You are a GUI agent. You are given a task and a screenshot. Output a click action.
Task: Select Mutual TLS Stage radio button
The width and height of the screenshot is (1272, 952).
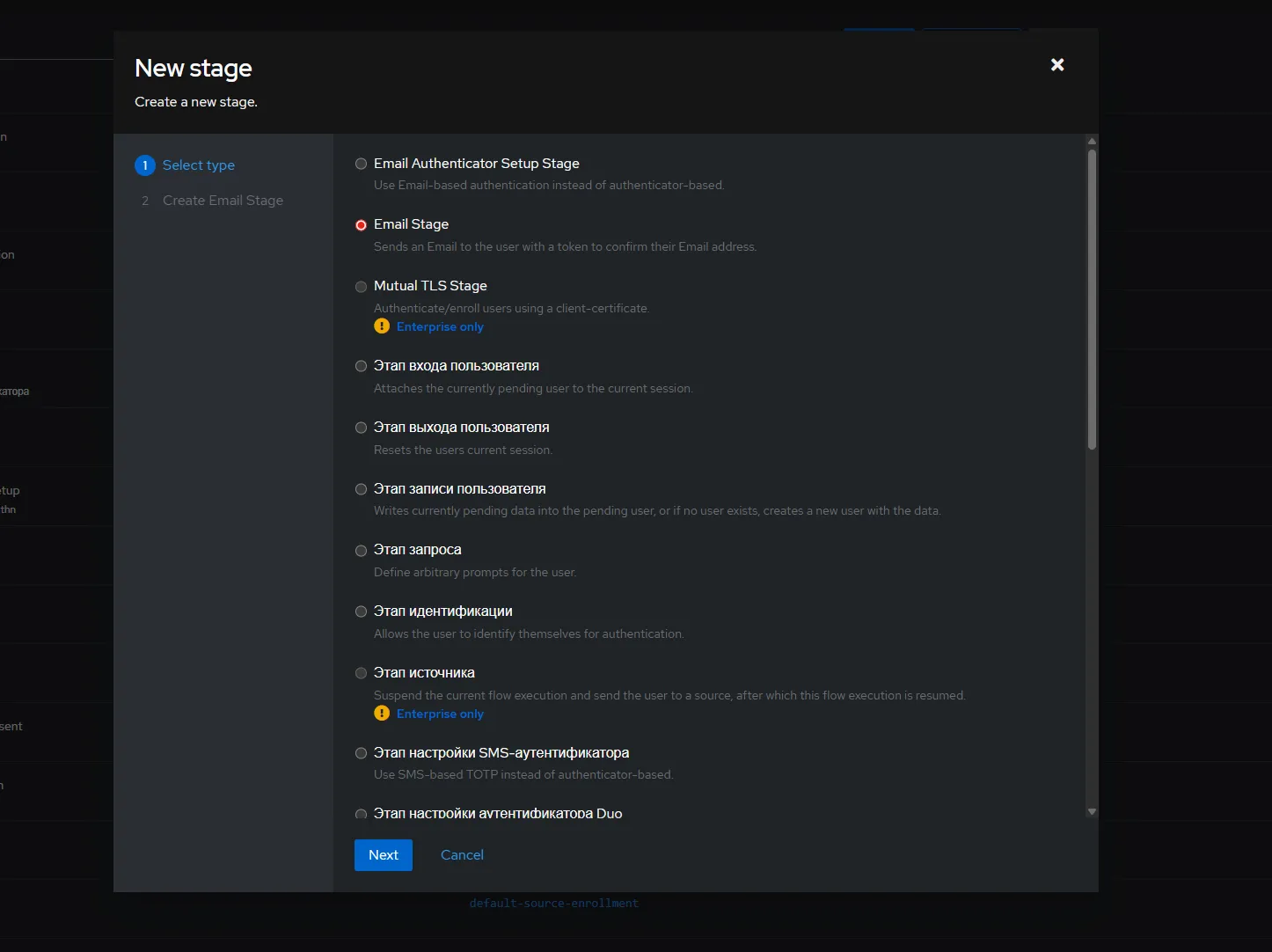tap(361, 287)
